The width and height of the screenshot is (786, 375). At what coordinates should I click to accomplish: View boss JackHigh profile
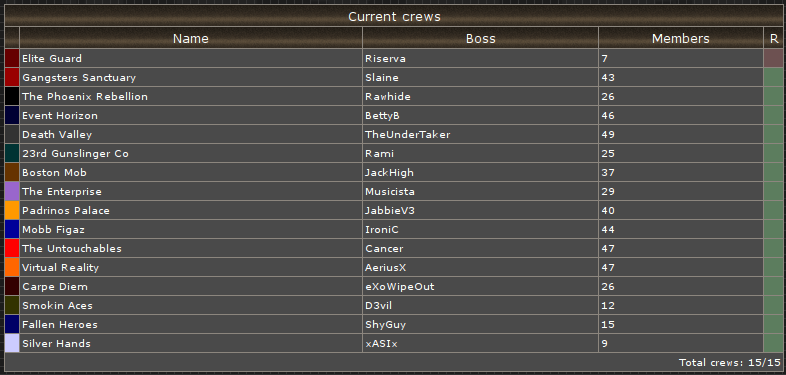coord(389,172)
